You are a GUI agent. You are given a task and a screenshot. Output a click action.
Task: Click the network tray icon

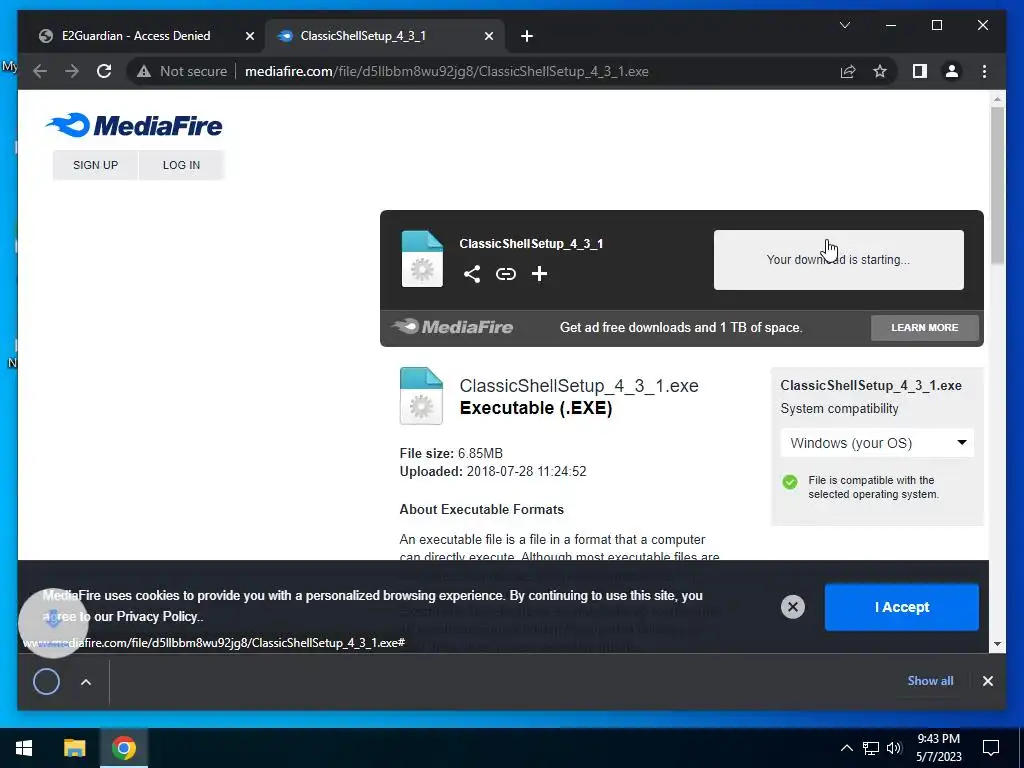click(871, 748)
